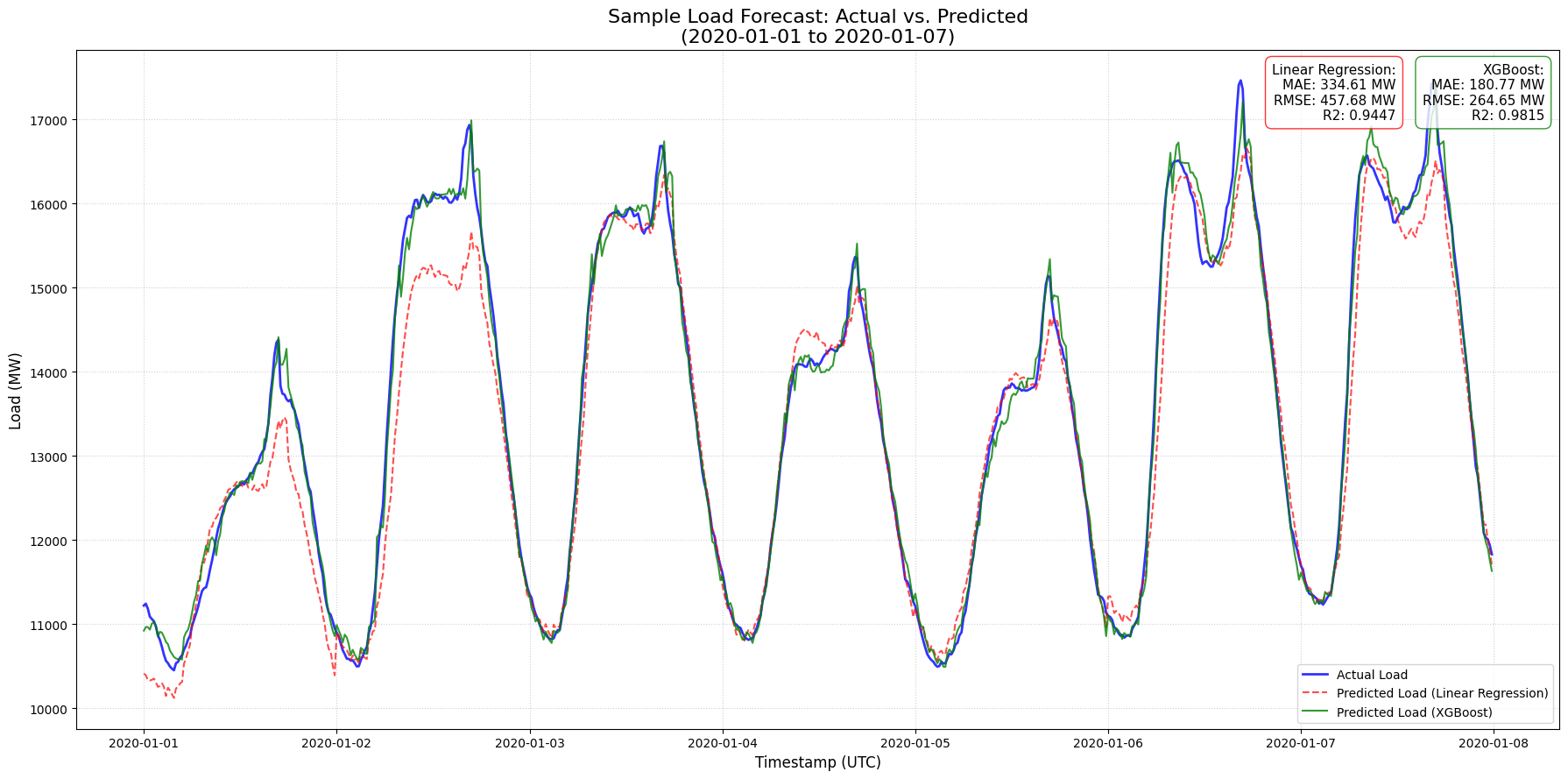Click 'R2: 0.9447' value
The width and height of the screenshot is (1568, 779).
tap(1359, 115)
